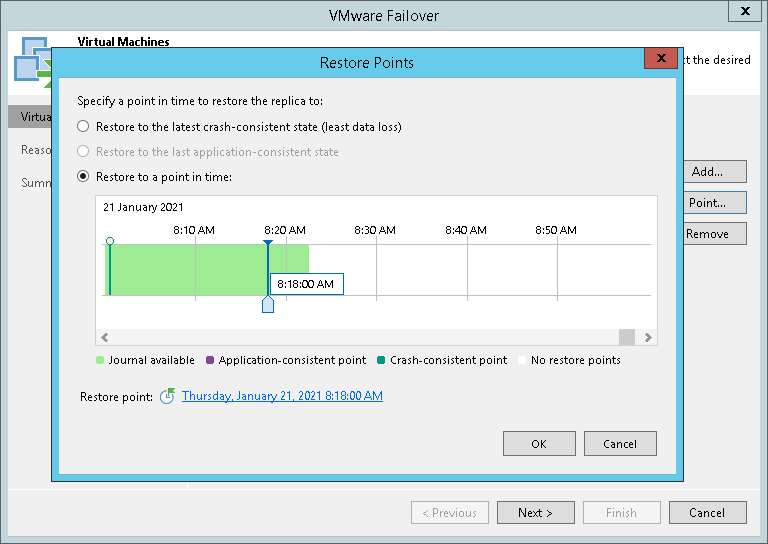Cancel the Restore Points dialog
The height and width of the screenshot is (544, 768).
[x=620, y=444]
